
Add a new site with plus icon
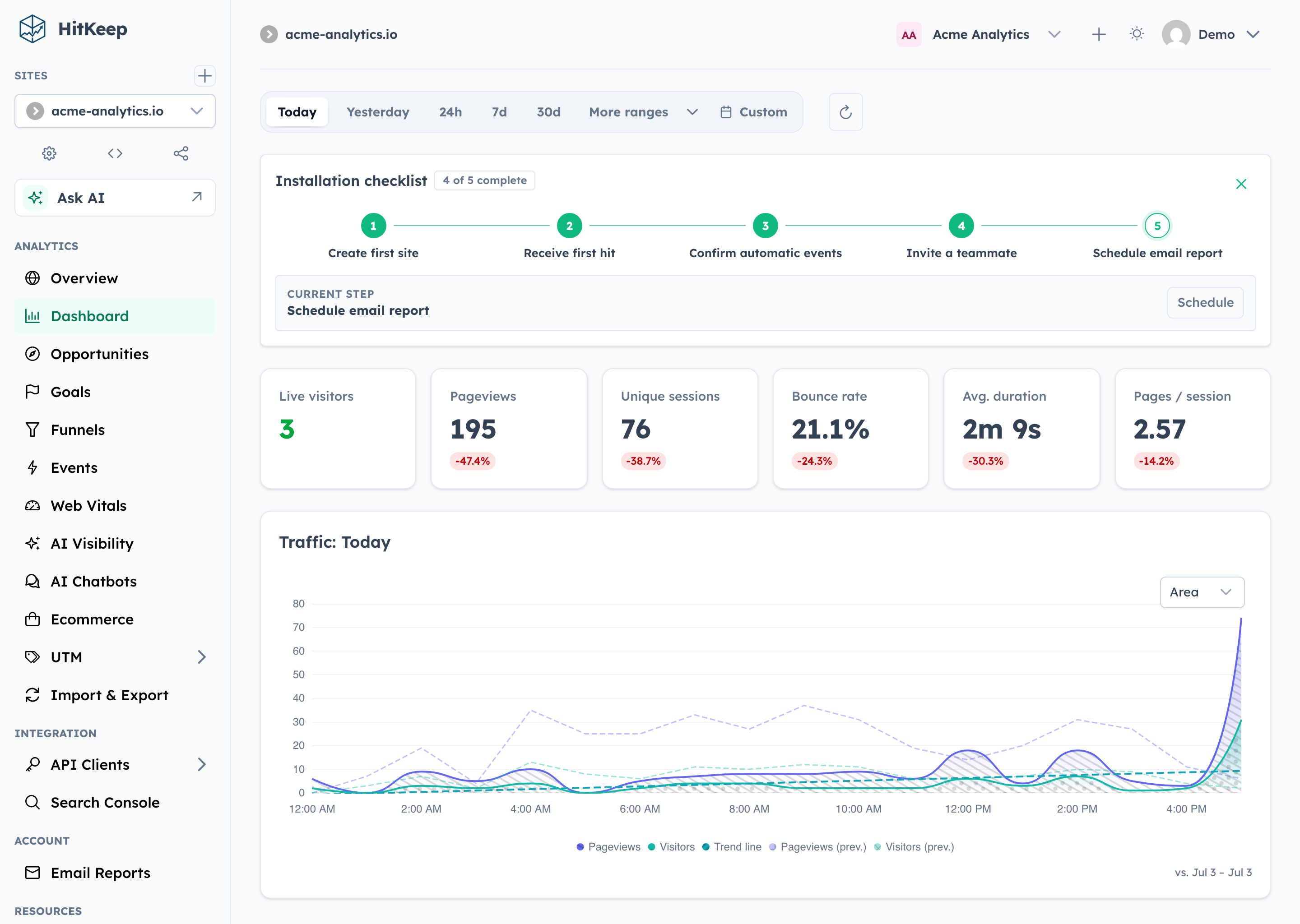tap(204, 76)
